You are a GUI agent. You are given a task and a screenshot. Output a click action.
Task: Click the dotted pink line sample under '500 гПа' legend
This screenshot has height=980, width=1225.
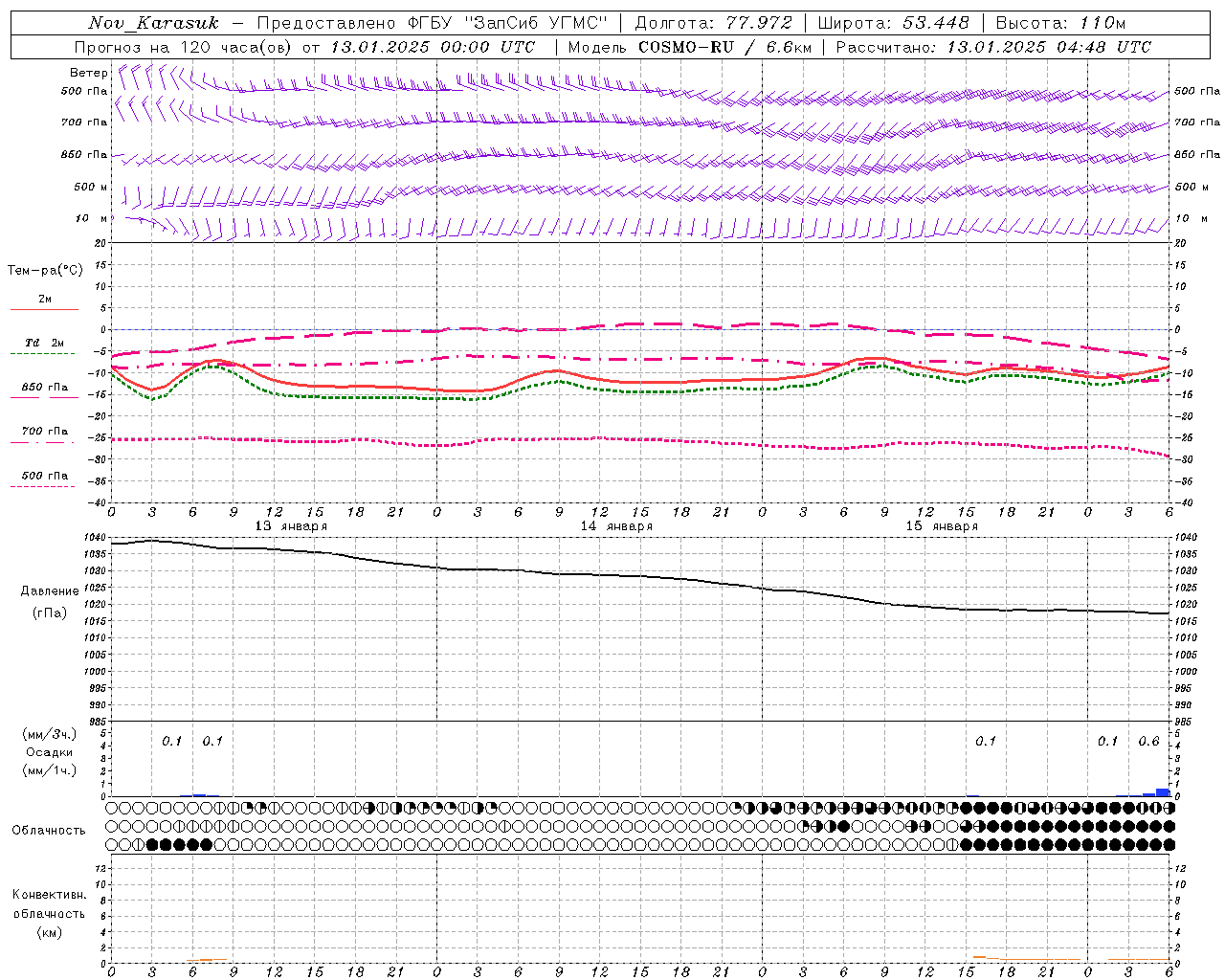tap(42, 486)
